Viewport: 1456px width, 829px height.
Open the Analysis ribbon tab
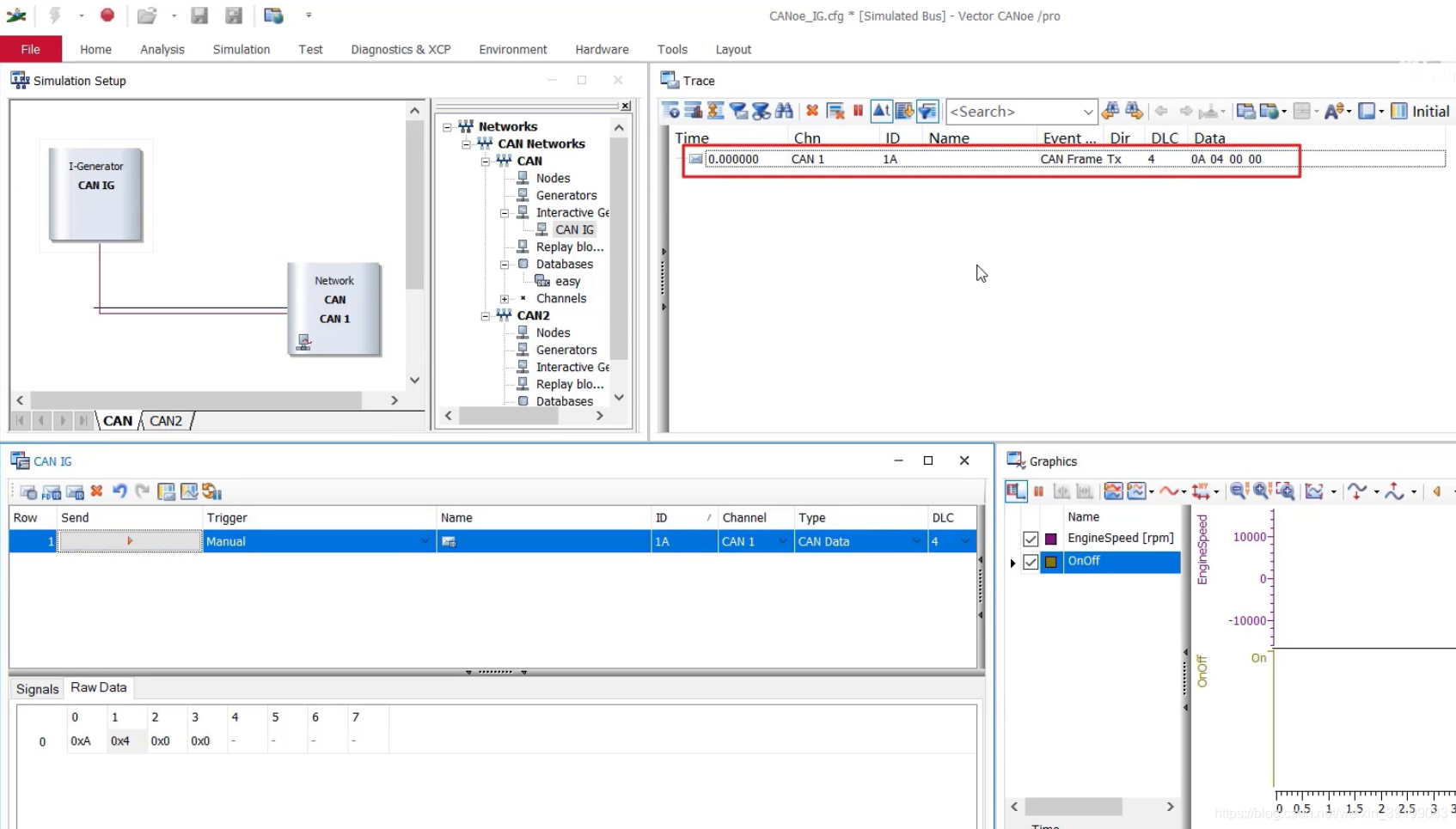(162, 49)
